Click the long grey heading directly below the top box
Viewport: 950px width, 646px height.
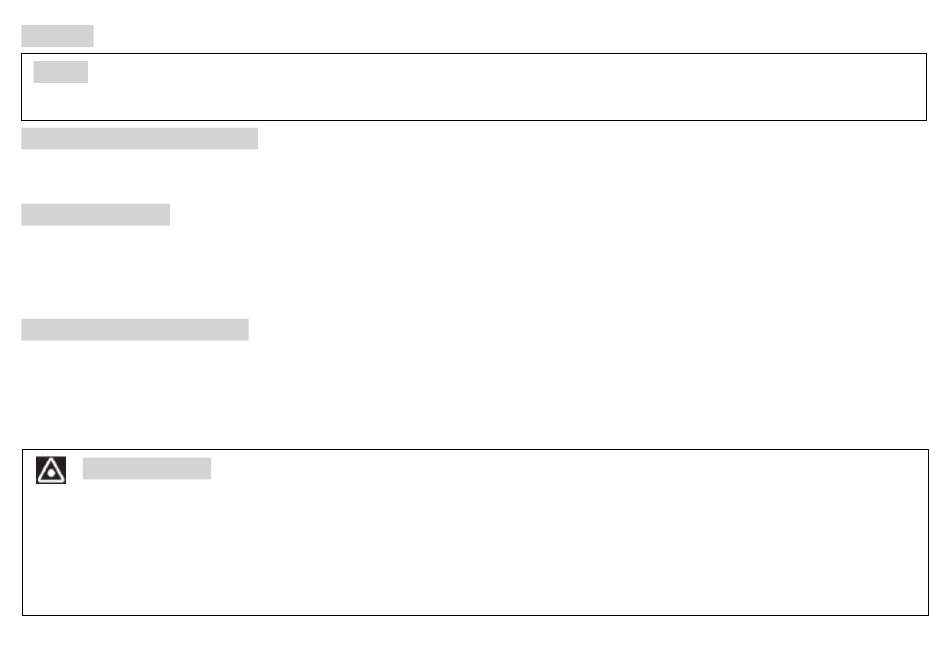tap(139, 138)
